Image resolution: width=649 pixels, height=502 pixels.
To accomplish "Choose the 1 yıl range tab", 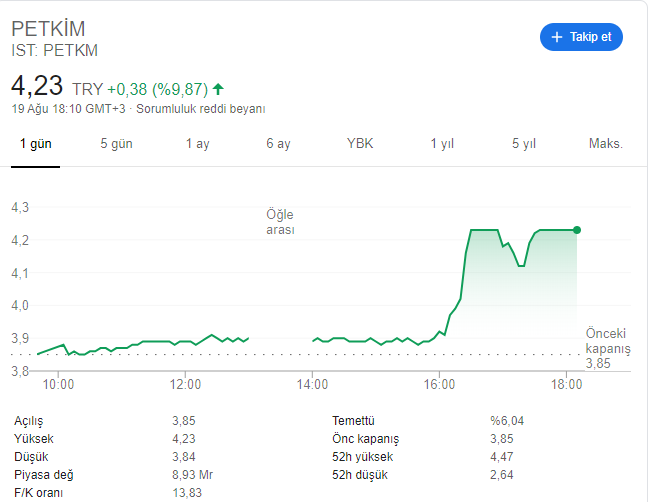I will click(x=442, y=144).
